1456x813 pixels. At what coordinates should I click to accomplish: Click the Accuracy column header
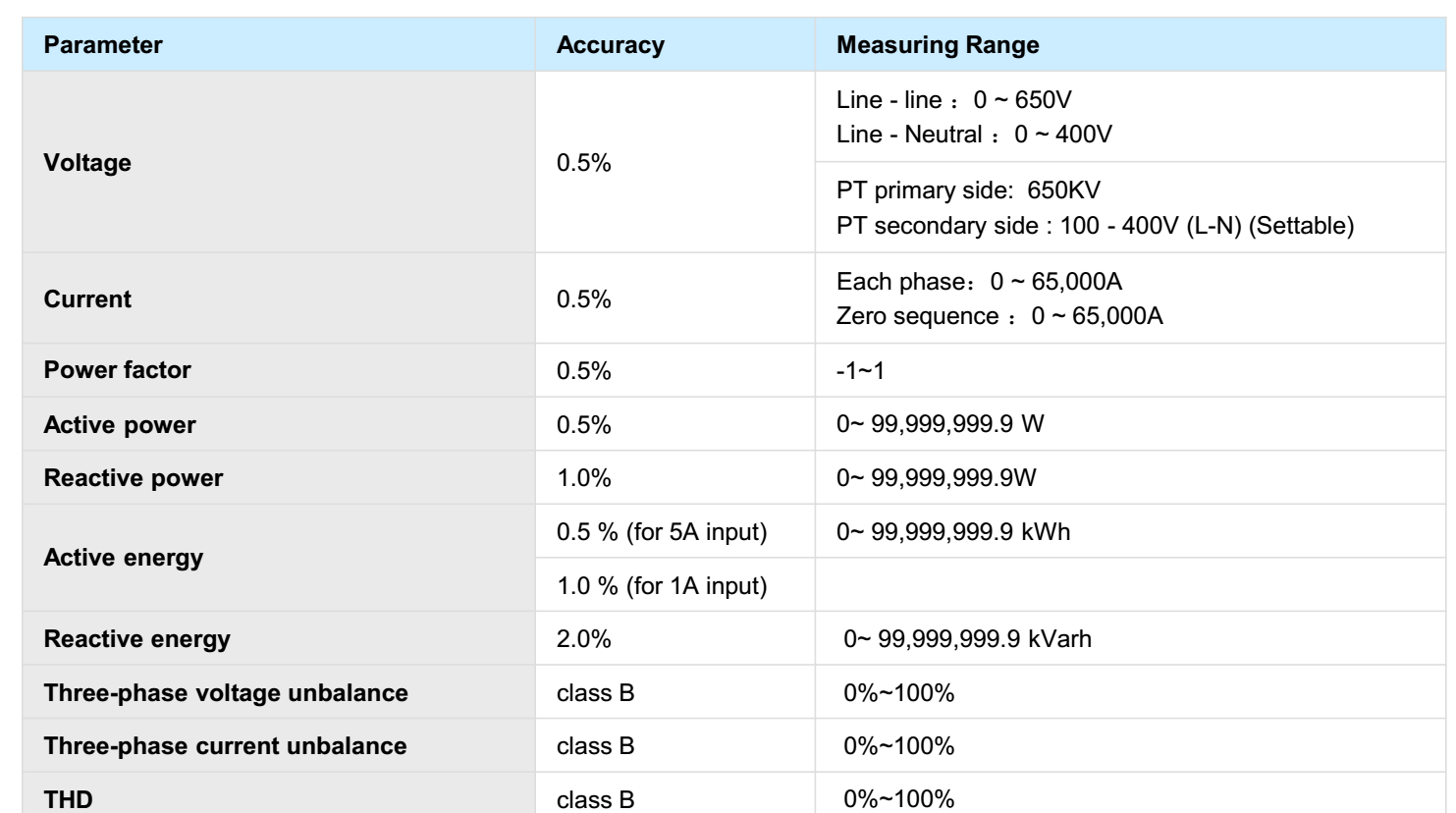[x=610, y=45]
